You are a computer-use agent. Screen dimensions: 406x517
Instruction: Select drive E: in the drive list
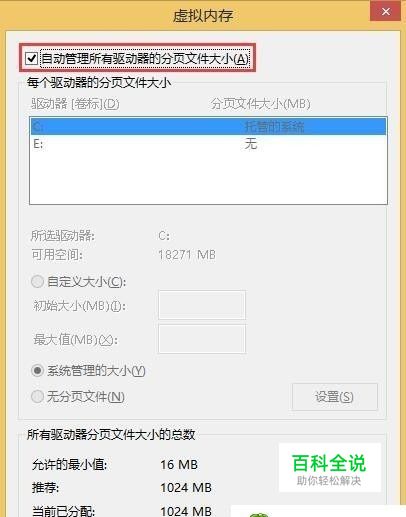click(209, 144)
